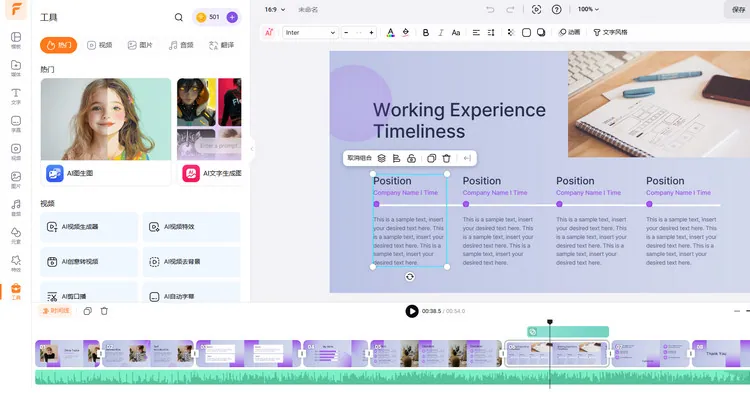Open the text shadow option

click(541, 33)
